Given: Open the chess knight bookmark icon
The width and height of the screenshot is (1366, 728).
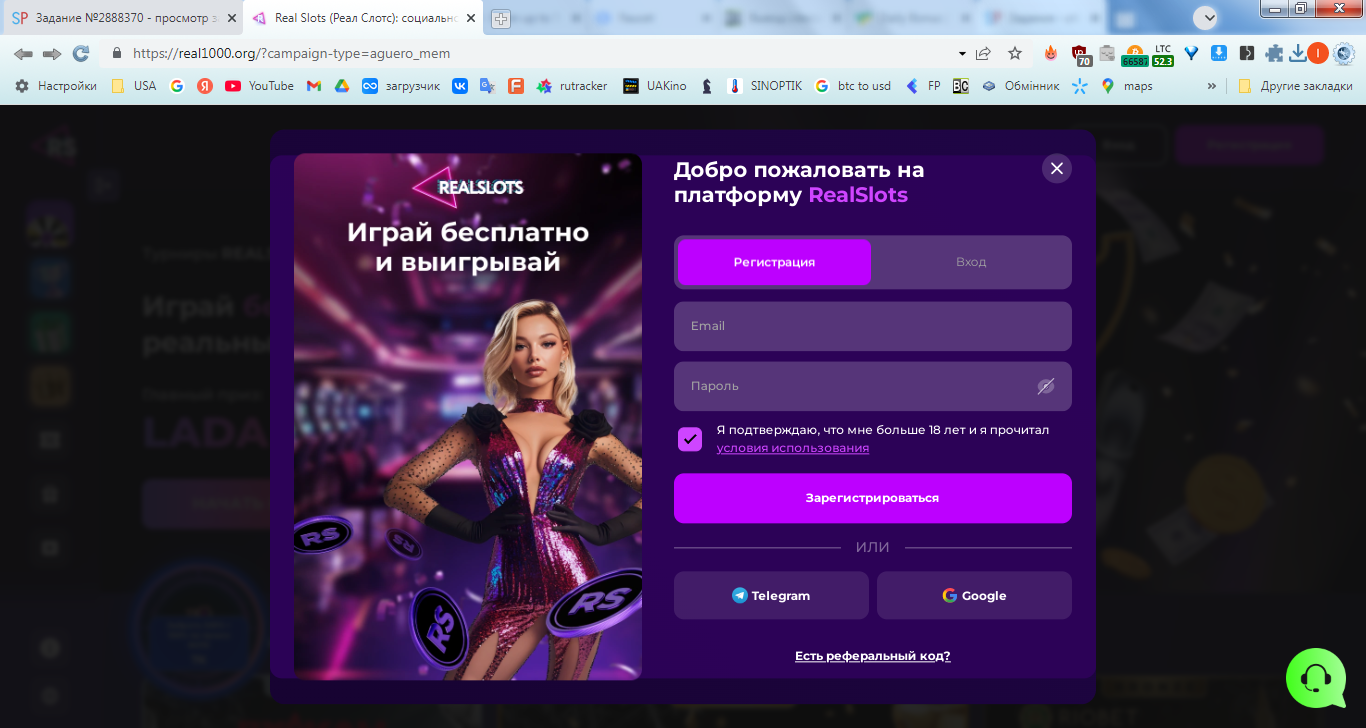Looking at the screenshot, I should click(707, 86).
